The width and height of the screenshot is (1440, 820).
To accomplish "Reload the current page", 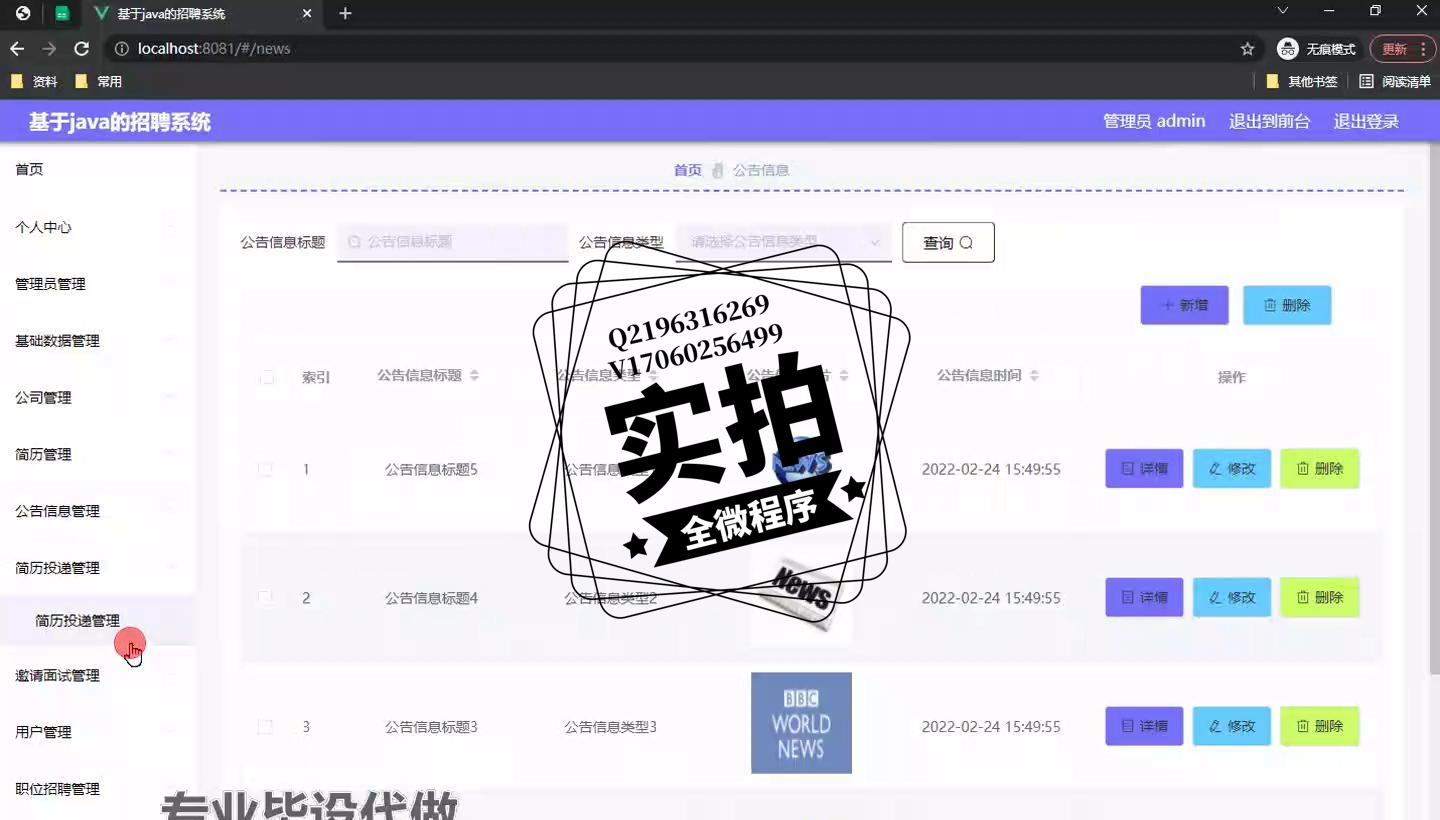I will pyautogui.click(x=82, y=49).
